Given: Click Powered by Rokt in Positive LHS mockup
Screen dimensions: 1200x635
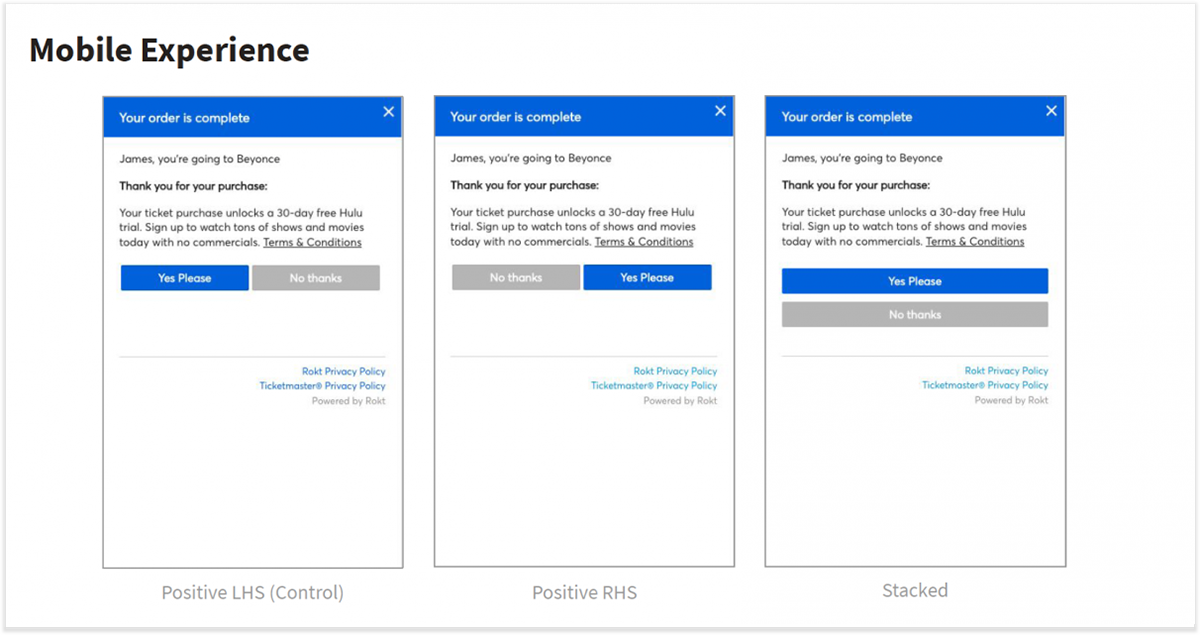Looking at the screenshot, I should pos(349,401).
